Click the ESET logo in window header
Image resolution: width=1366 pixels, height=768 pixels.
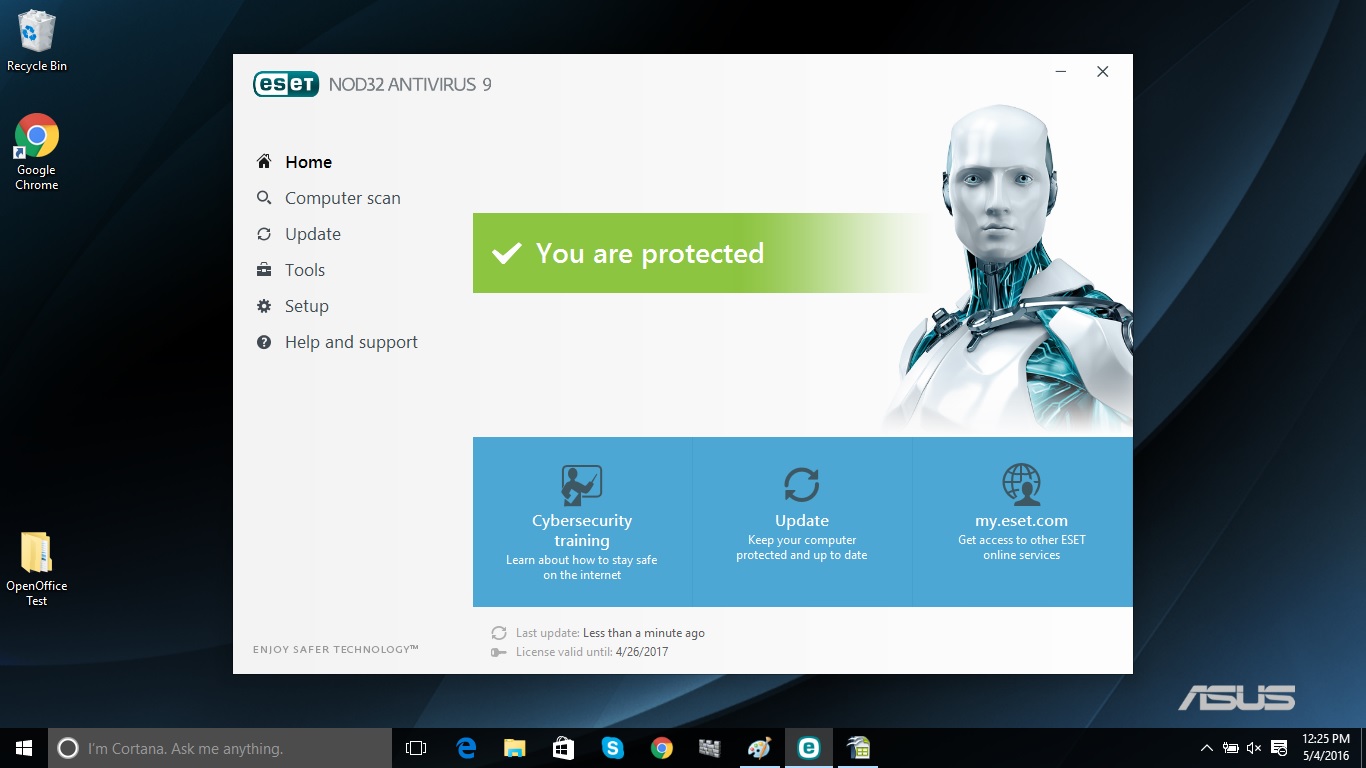(286, 84)
